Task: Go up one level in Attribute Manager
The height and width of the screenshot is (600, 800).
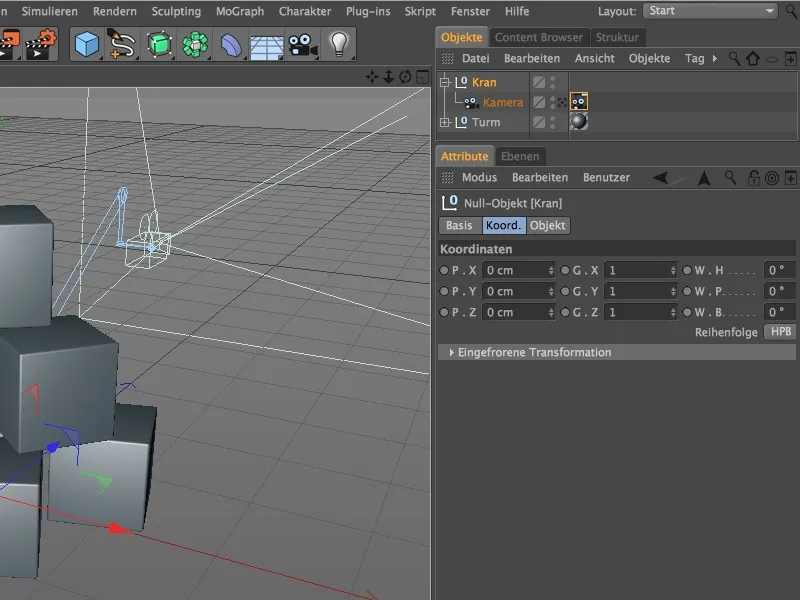Action: click(x=704, y=178)
